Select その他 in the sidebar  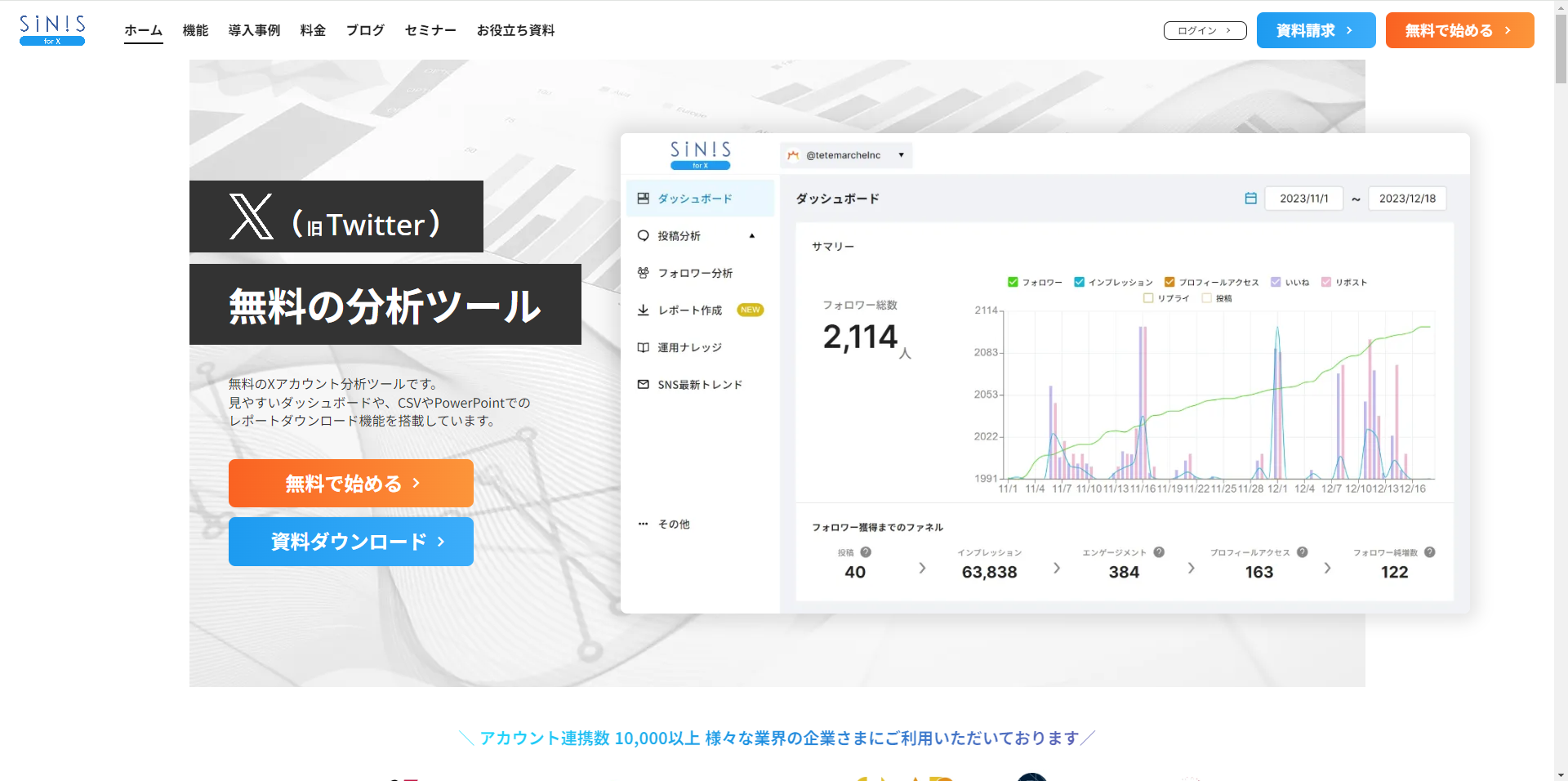[x=700, y=524]
